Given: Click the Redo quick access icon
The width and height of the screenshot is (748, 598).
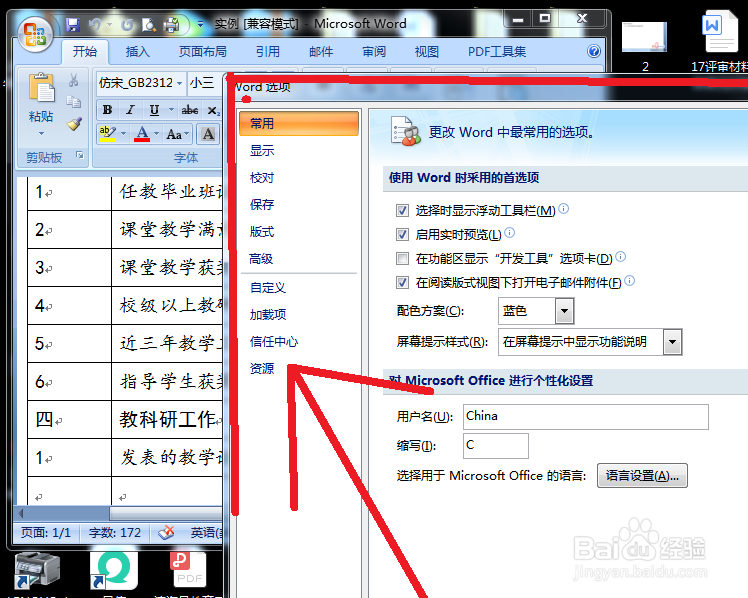Looking at the screenshot, I should pyautogui.click(x=127, y=24).
